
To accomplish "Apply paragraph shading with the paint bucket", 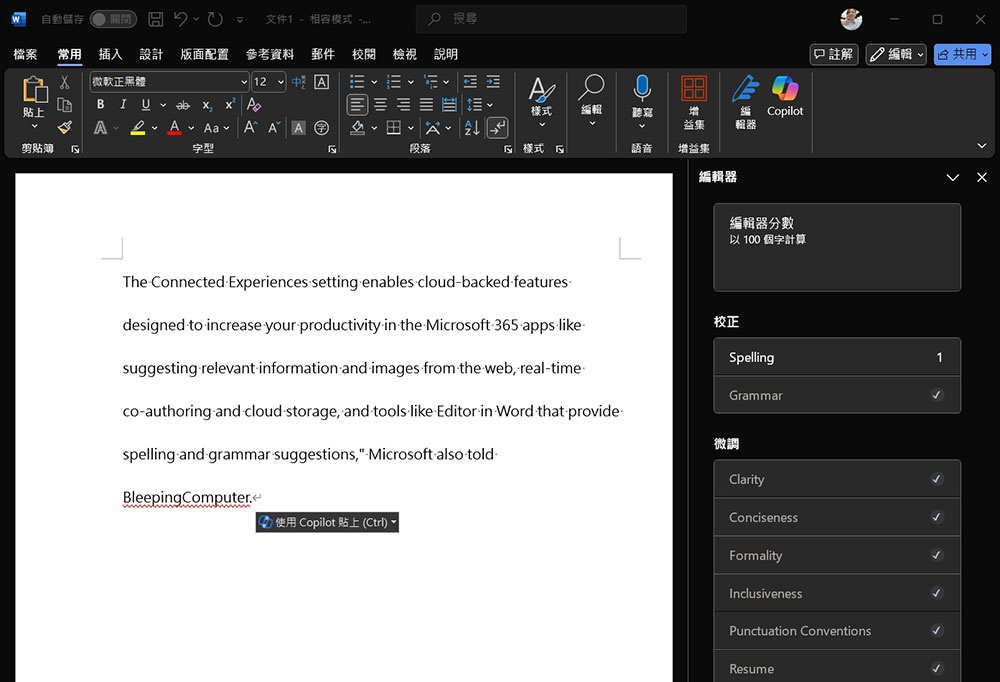I will (x=358, y=128).
